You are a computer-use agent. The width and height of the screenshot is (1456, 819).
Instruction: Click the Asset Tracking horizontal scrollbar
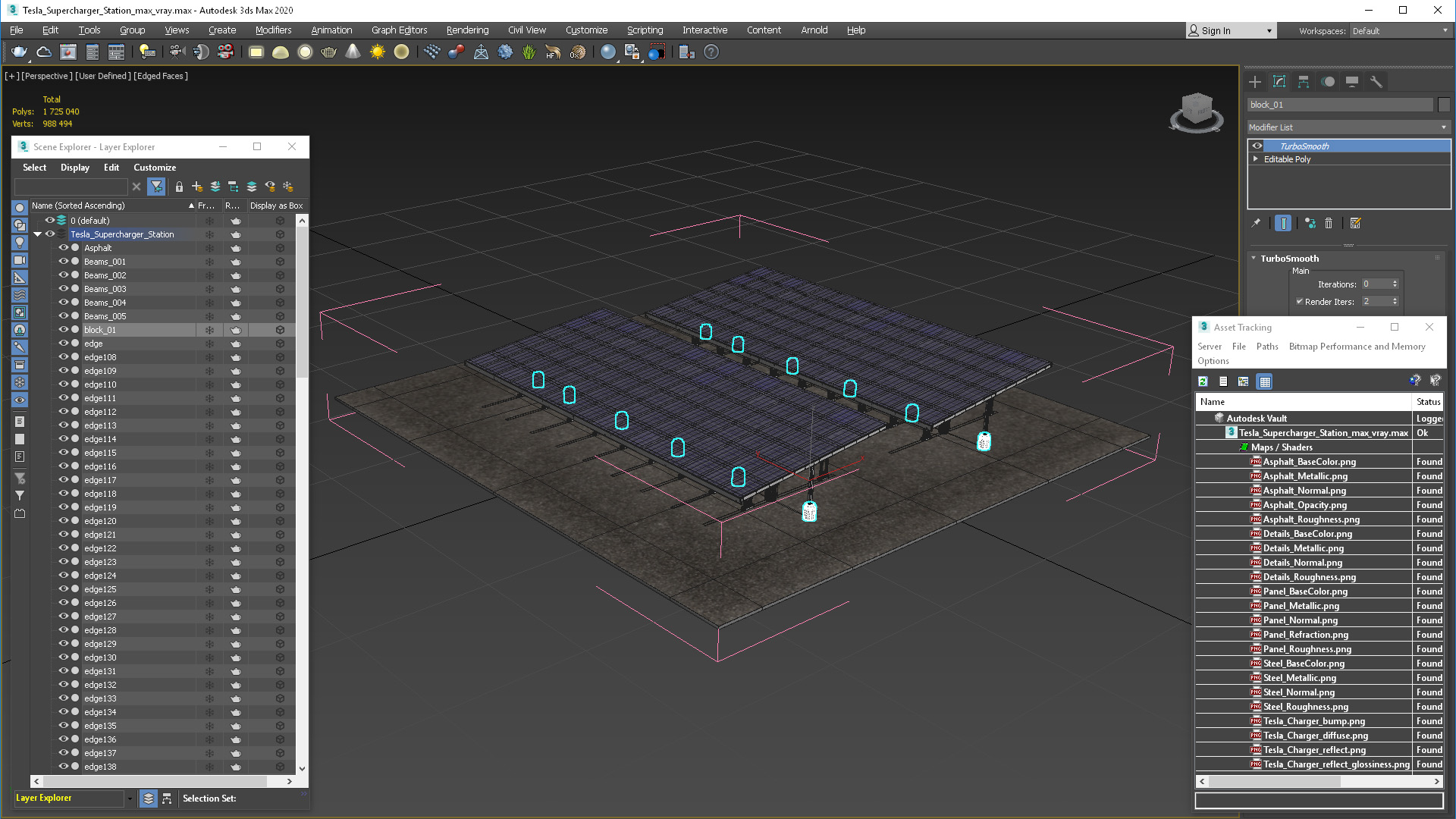click(x=1274, y=781)
